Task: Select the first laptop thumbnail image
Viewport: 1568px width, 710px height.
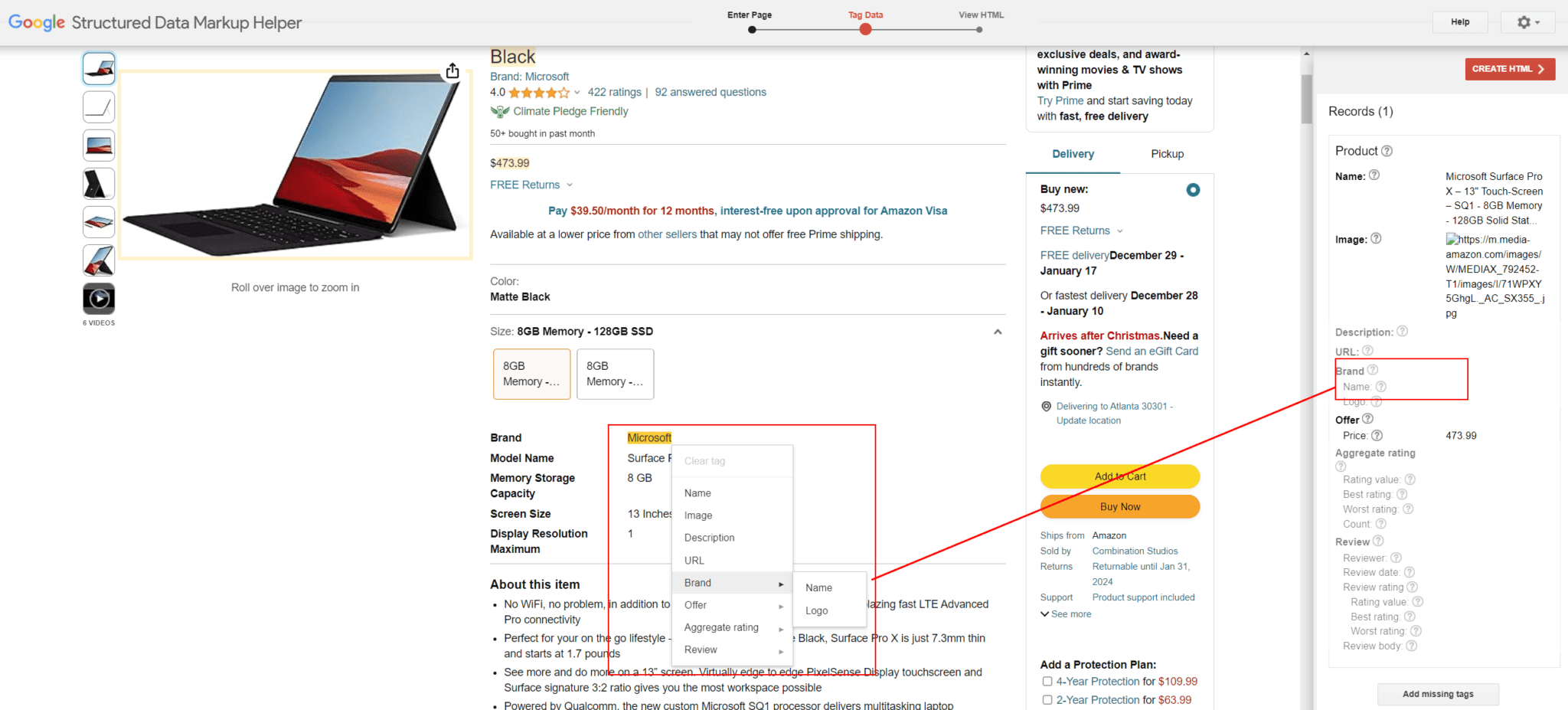Action: (x=99, y=69)
